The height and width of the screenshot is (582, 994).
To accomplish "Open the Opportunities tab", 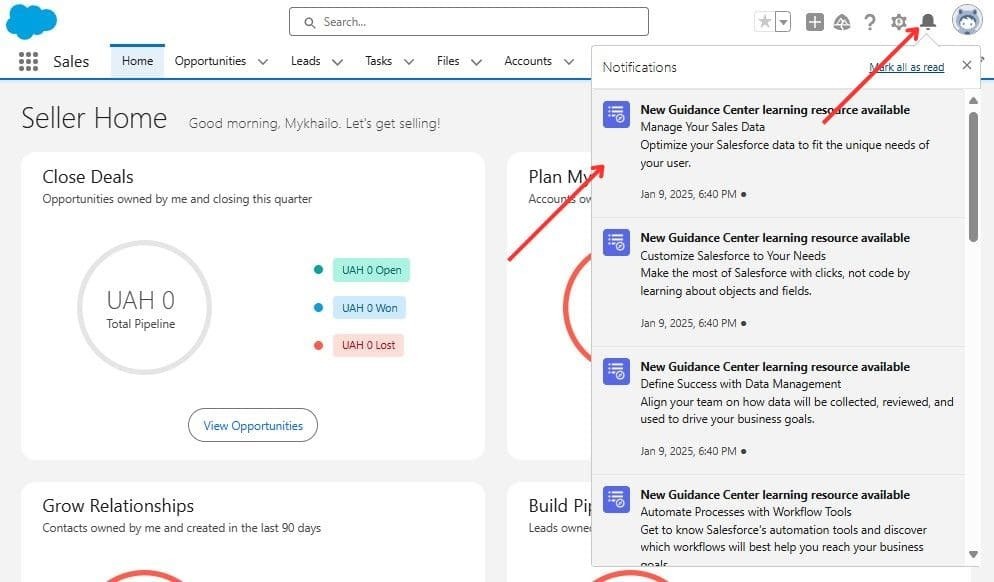I will click(x=210, y=61).
